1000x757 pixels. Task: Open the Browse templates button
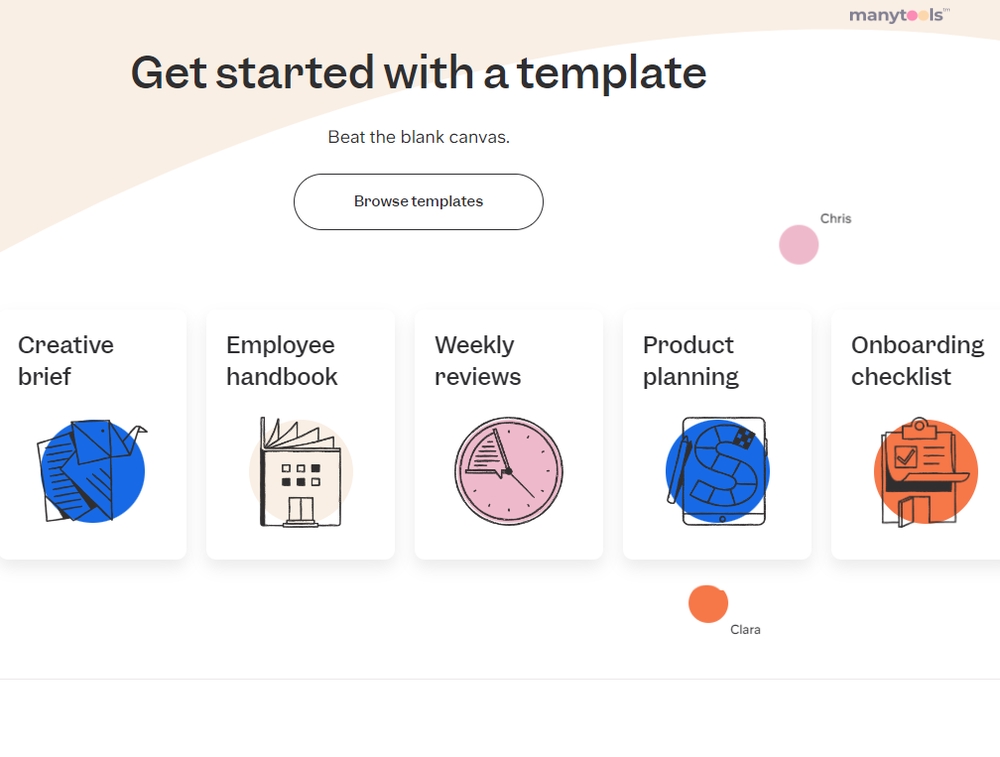pyautogui.click(x=418, y=202)
